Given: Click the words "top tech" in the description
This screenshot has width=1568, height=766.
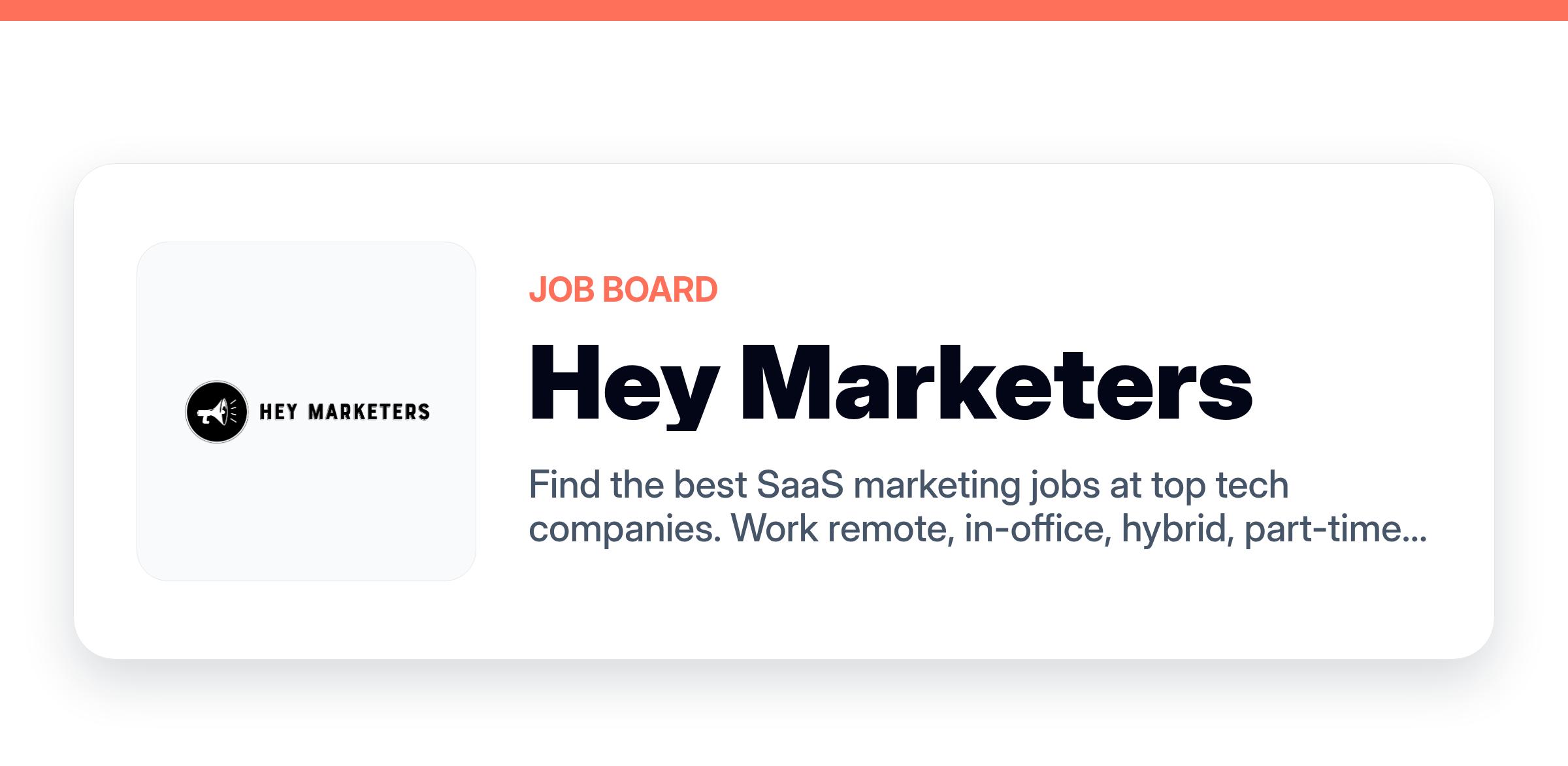Looking at the screenshot, I should click(x=1220, y=487).
